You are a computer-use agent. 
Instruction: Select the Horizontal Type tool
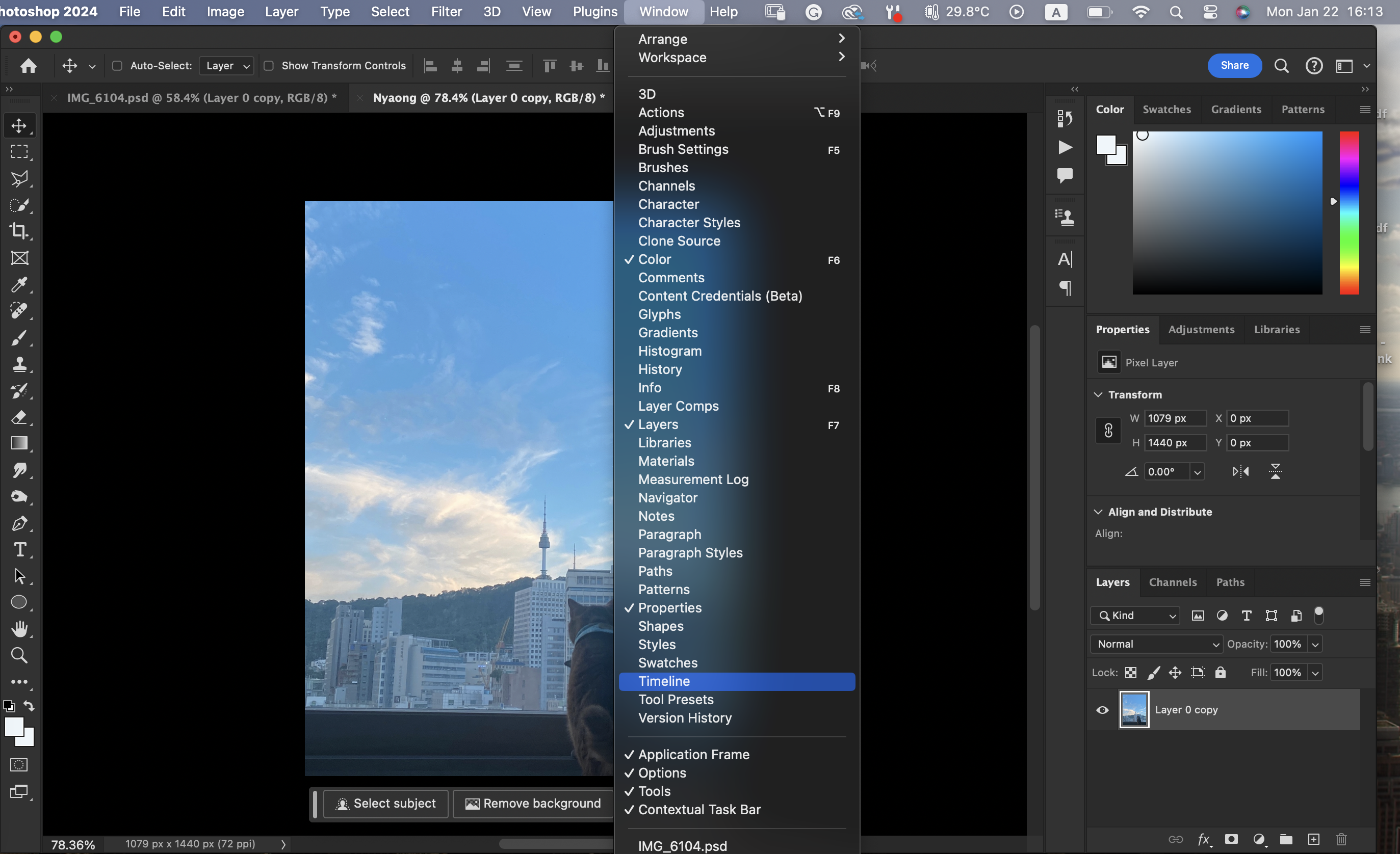click(x=19, y=550)
